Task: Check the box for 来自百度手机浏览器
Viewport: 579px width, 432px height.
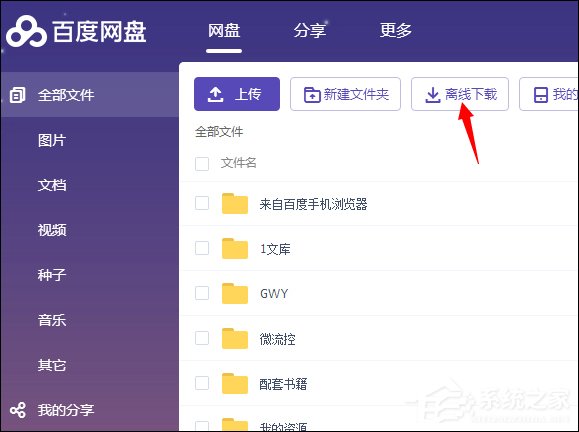Action: pyautogui.click(x=202, y=203)
